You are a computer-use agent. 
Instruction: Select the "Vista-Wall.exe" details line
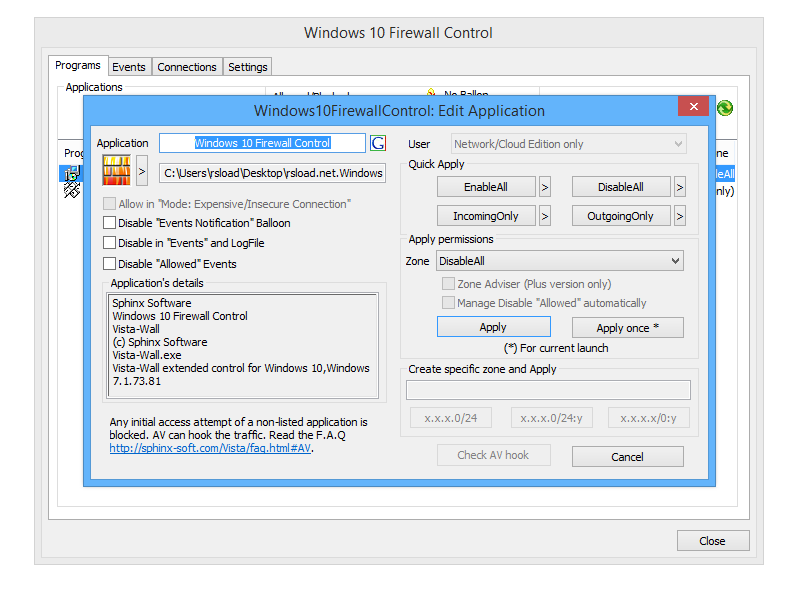pos(147,355)
